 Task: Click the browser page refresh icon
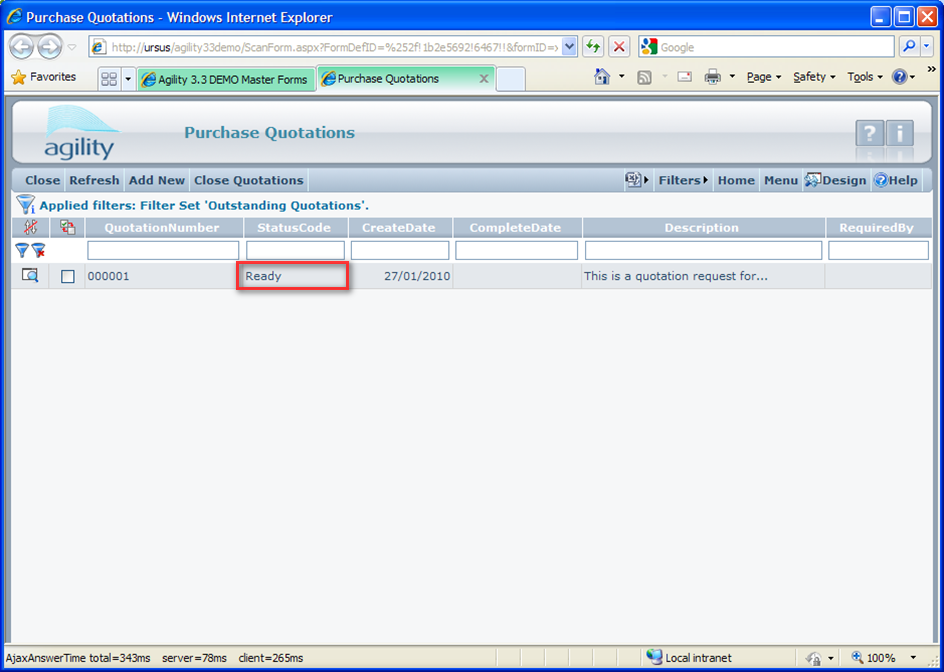point(593,47)
